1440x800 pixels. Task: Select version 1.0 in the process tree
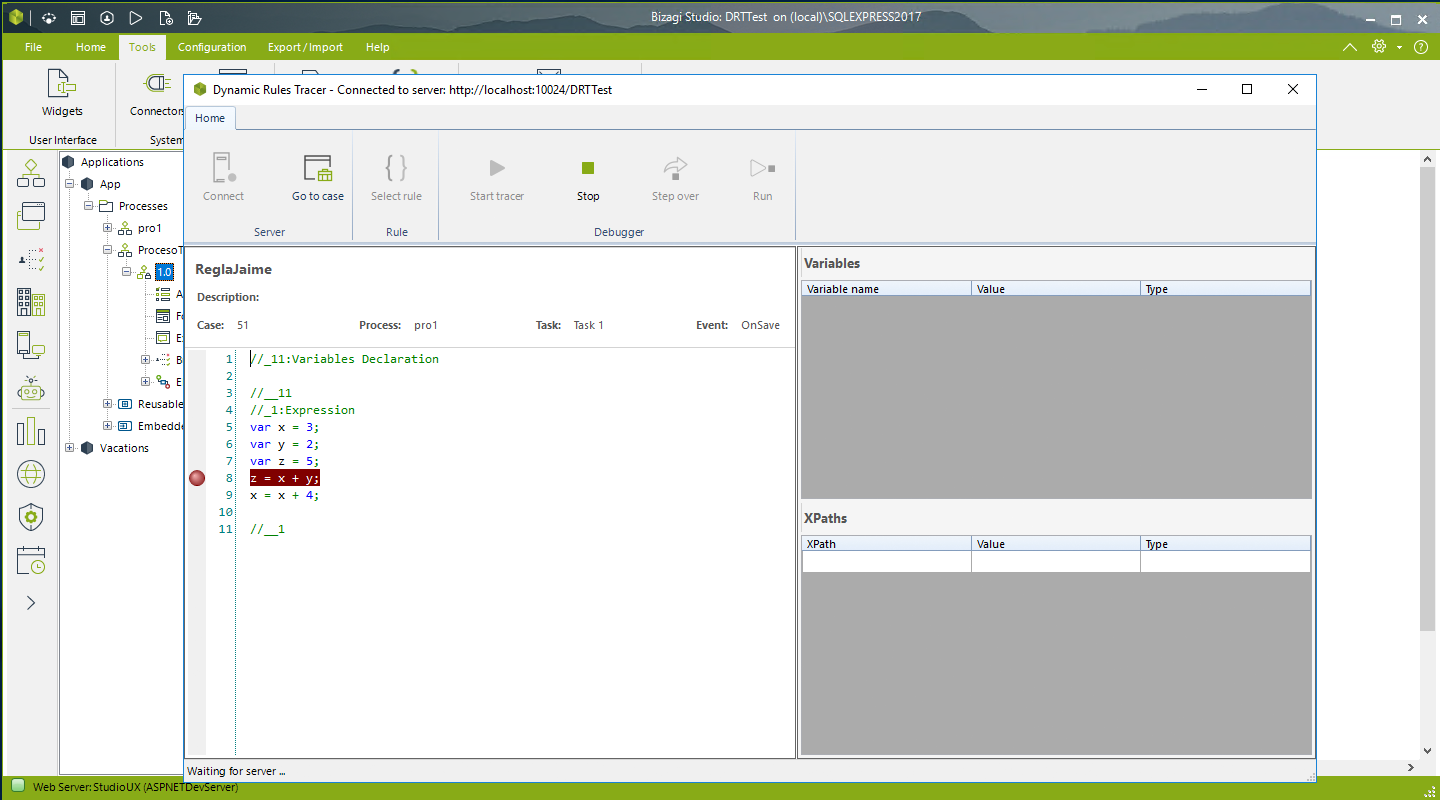point(164,272)
